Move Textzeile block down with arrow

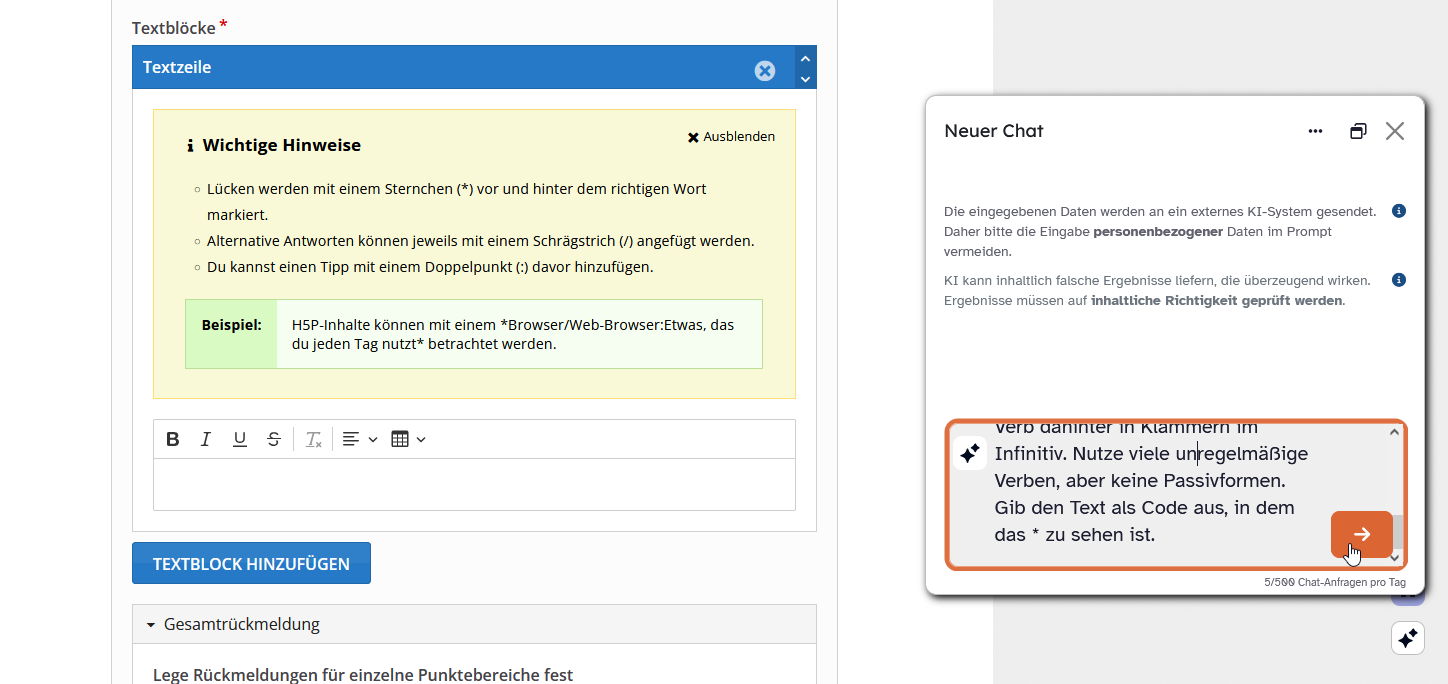(x=805, y=79)
